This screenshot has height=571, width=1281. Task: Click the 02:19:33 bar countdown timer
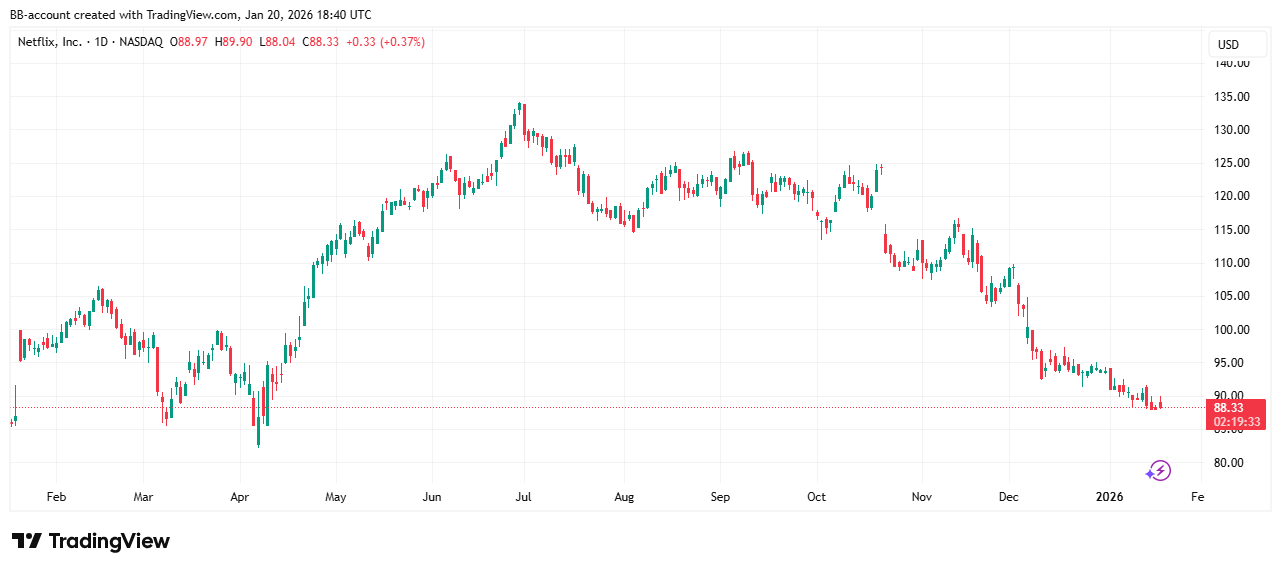[1236, 422]
